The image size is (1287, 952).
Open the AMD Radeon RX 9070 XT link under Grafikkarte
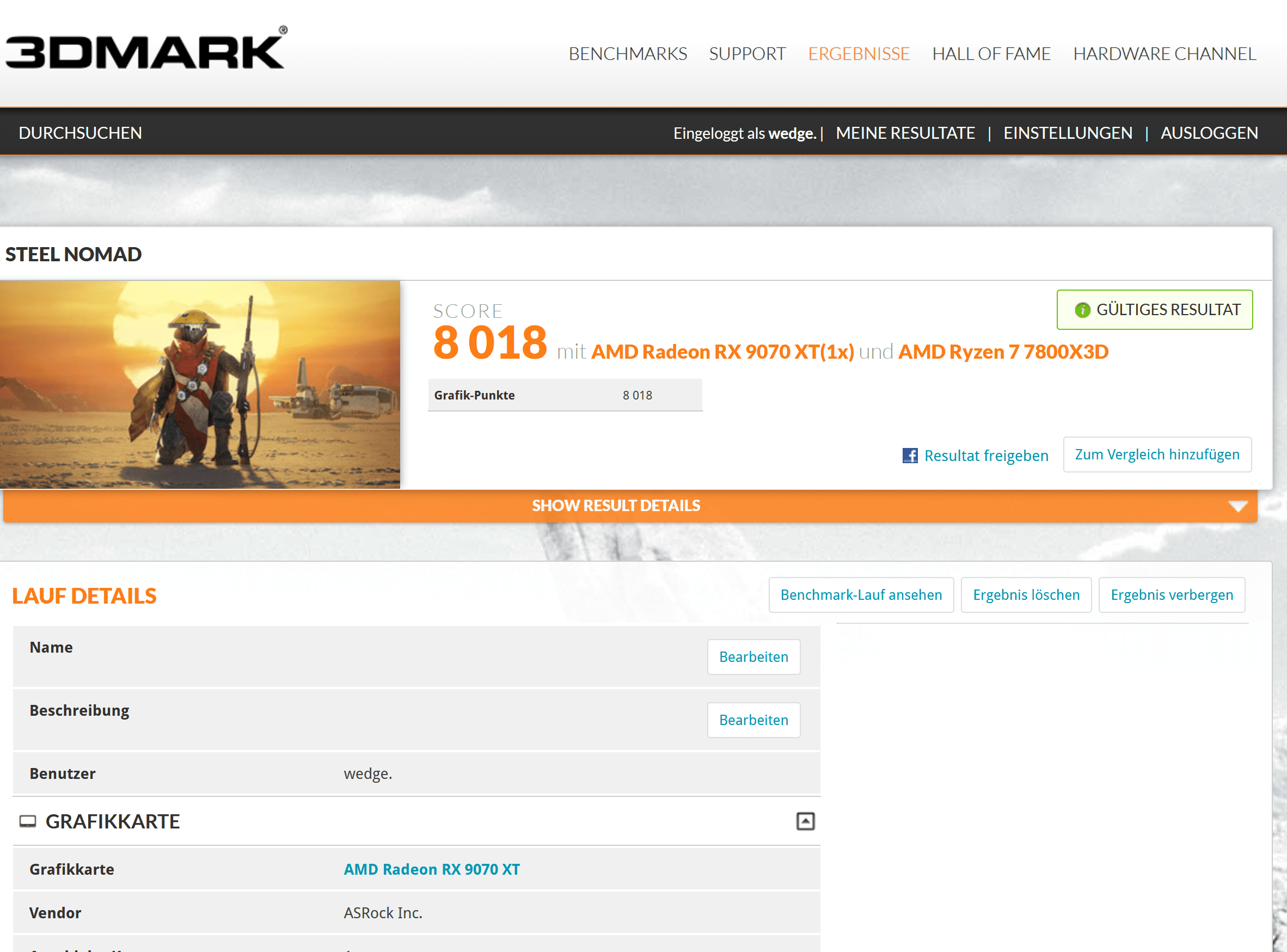coord(431,869)
